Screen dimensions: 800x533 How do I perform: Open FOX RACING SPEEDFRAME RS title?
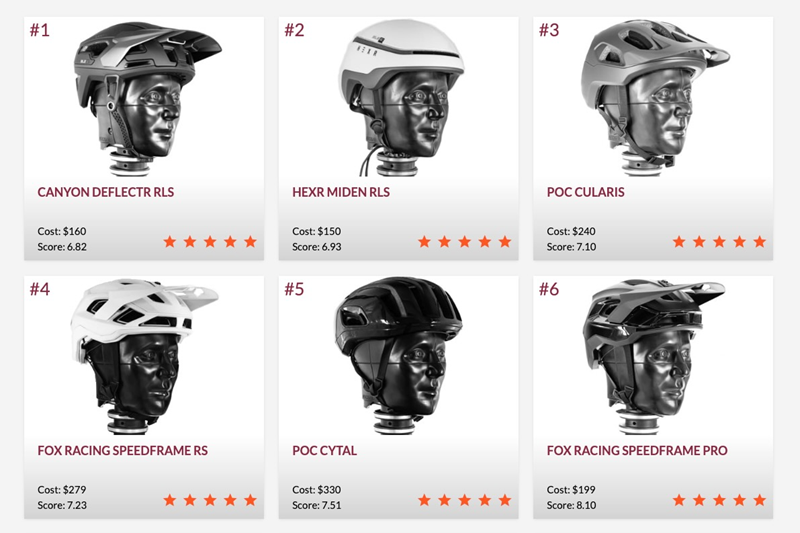[122, 451]
